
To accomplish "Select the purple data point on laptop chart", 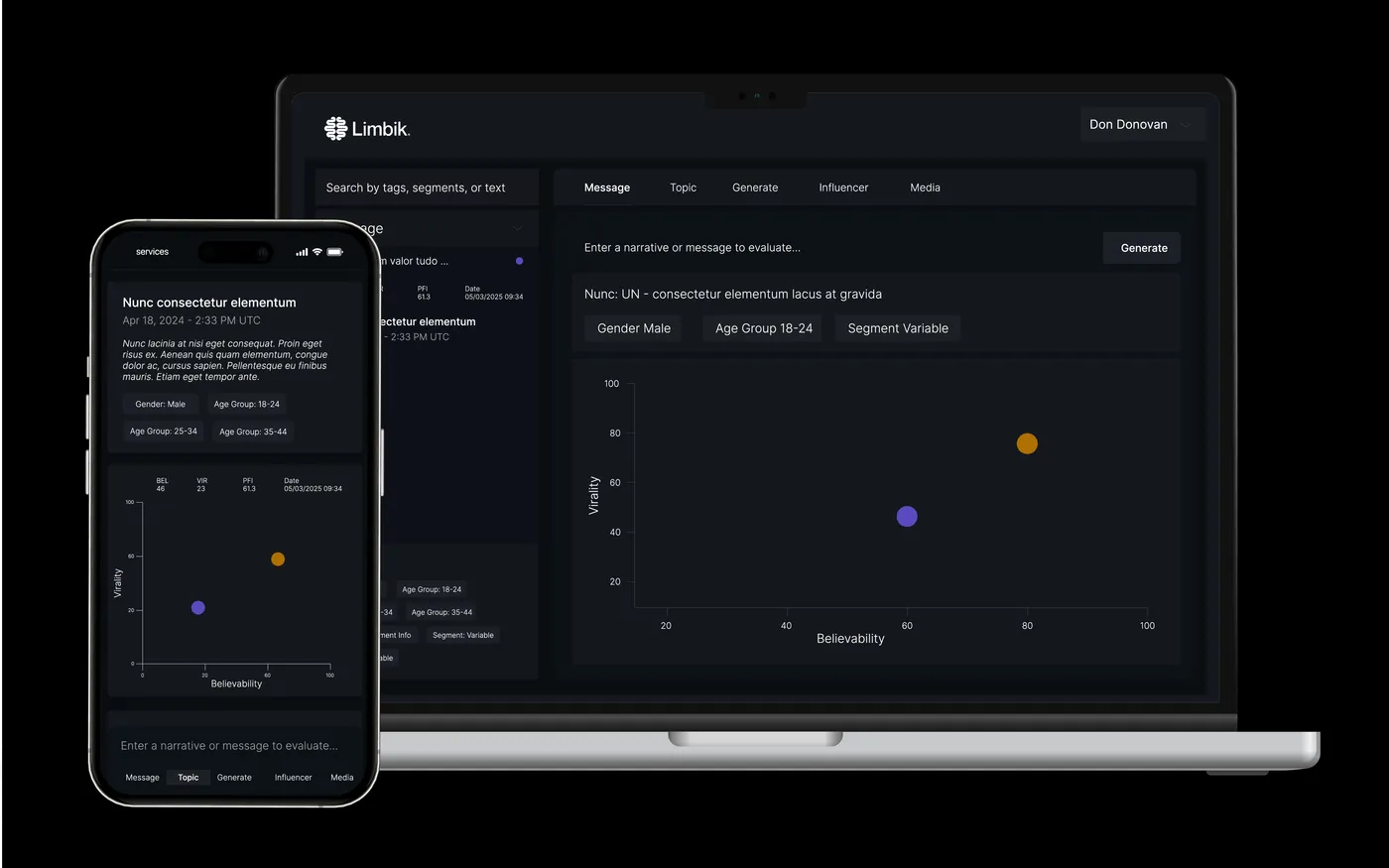I will pyautogui.click(x=907, y=516).
